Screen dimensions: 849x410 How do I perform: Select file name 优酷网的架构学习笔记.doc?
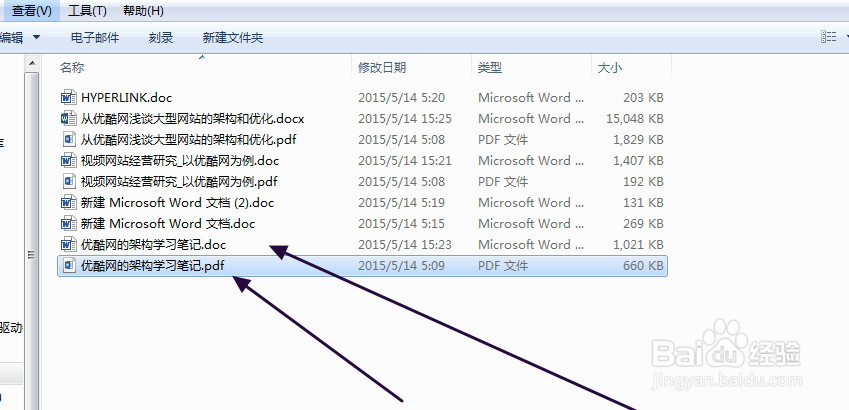pos(153,245)
